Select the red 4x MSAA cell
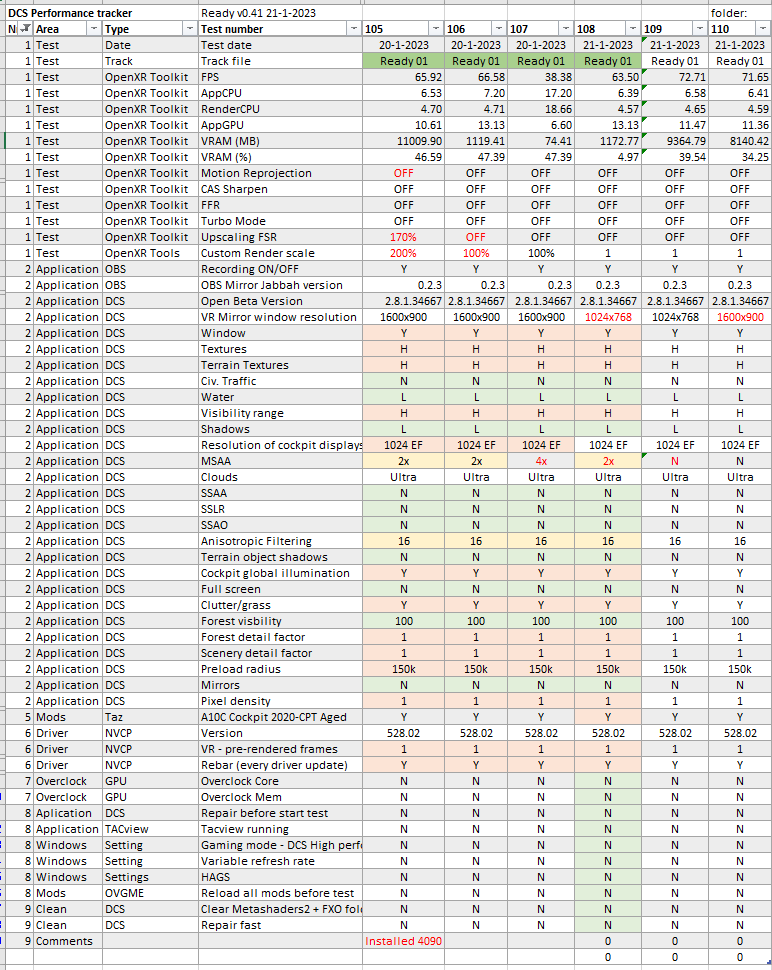This screenshot has width=772, height=970. [x=541, y=461]
